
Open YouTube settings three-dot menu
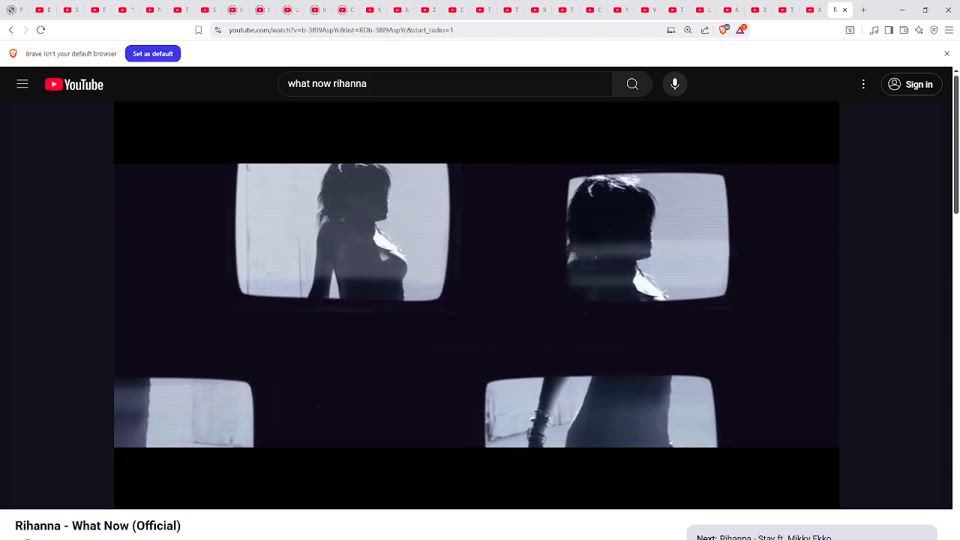click(x=863, y=84)
